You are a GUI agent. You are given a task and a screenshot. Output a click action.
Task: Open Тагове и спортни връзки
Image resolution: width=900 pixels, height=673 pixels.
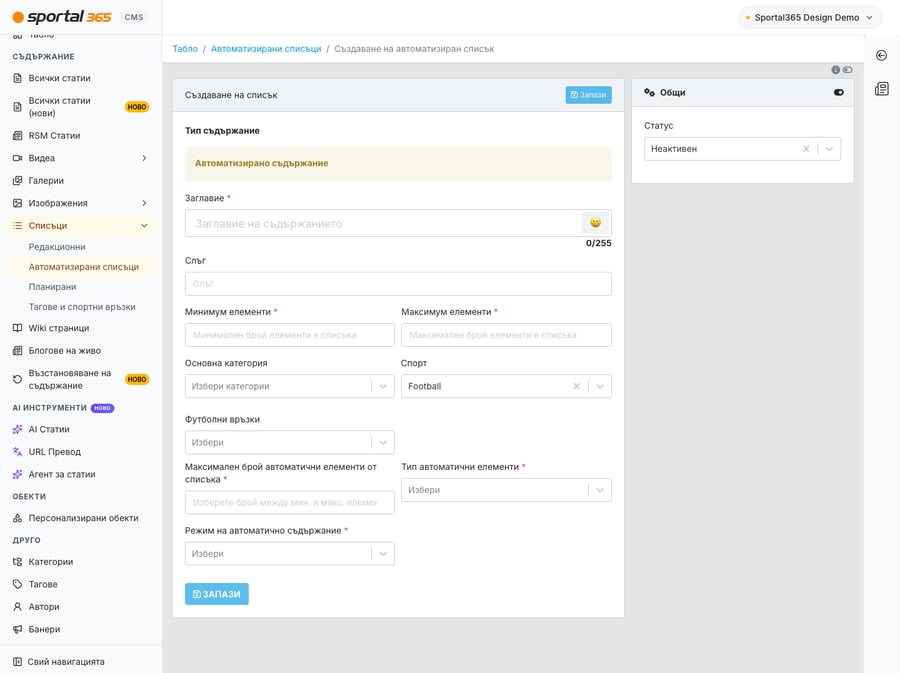[x=82, y=307]
